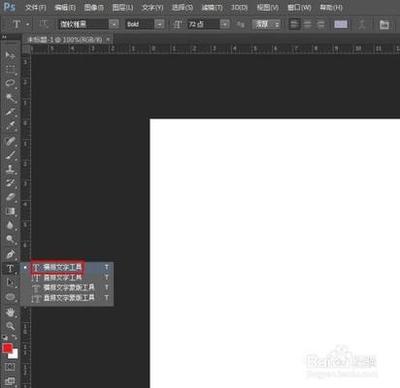400x388 pixels.
Task: Open the anti-aliasing method dropdown
Action: pos(267,24)
